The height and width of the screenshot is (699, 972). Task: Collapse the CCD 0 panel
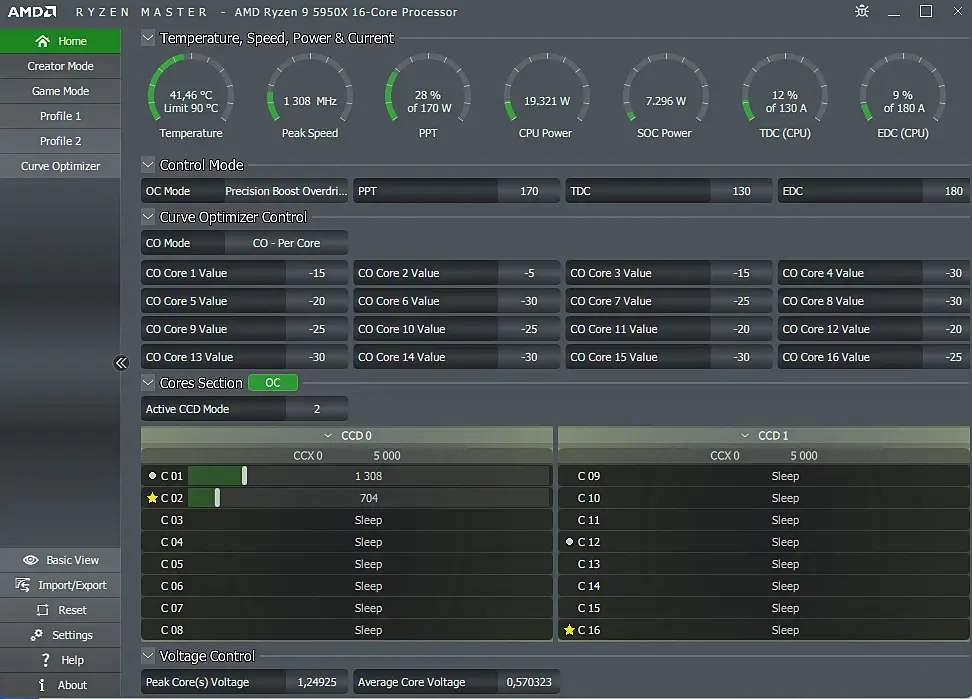(328, 436)
